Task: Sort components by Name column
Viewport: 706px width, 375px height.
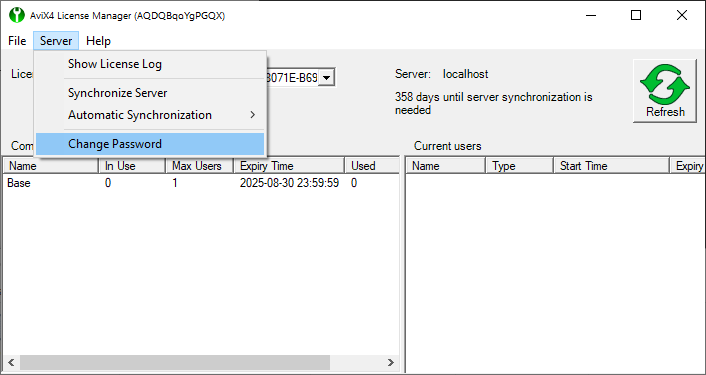Action: click(x=51, y=166)
